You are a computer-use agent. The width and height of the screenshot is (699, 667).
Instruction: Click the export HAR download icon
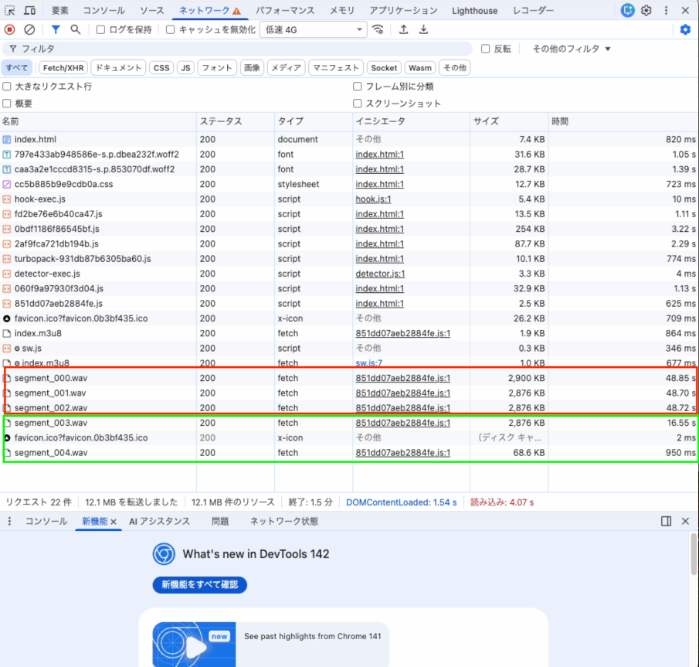coord(424,29)
